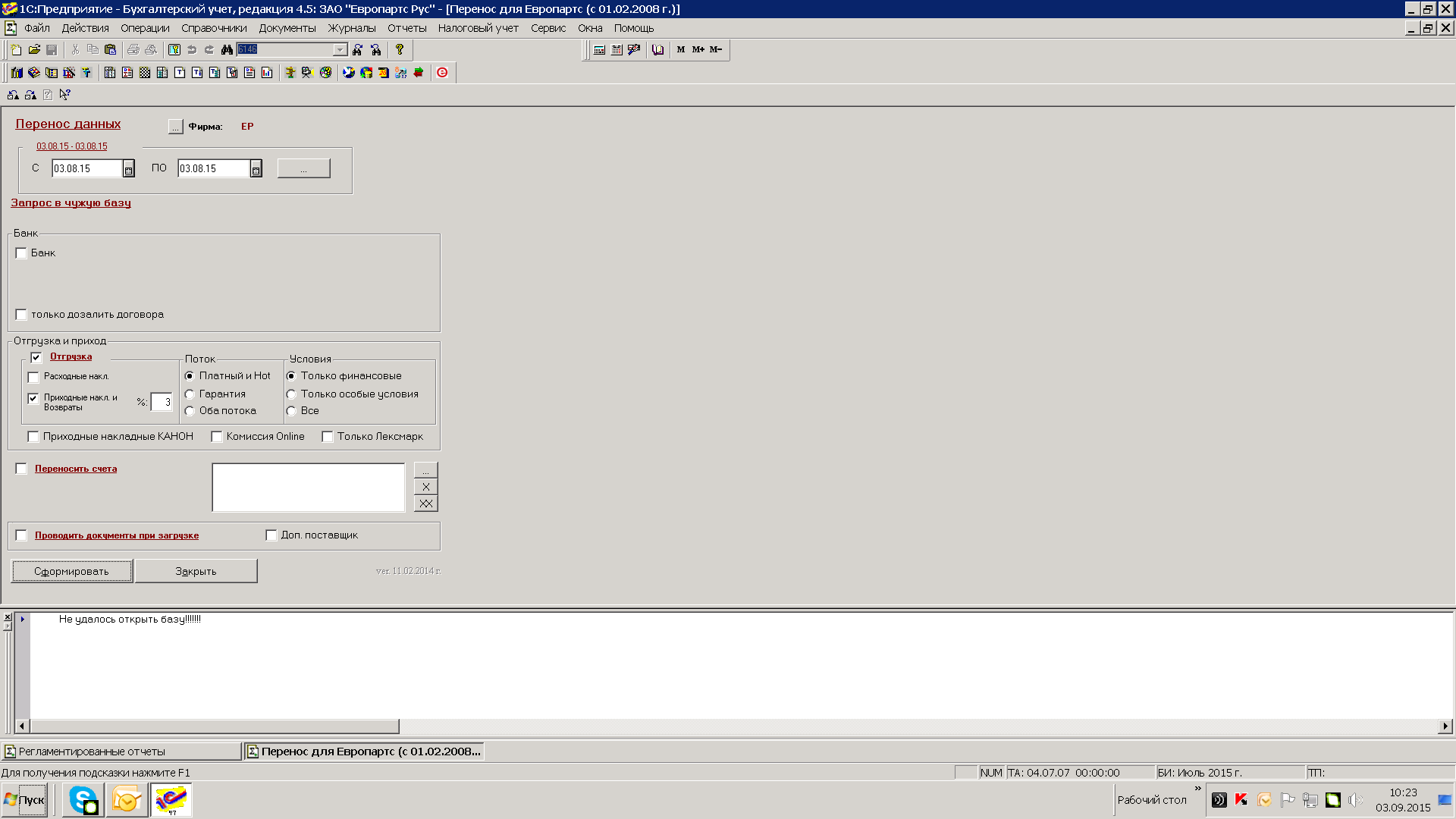Open Skype from the taskbar
The image size is (1456, 819).
[83, 800]
